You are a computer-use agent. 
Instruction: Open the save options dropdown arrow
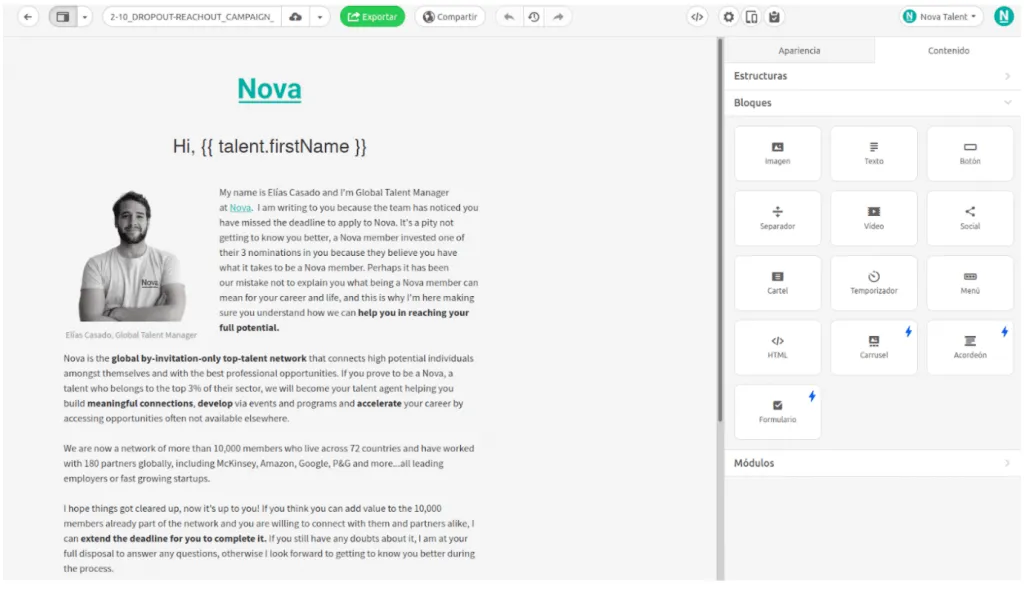click(x=320, y=17)
